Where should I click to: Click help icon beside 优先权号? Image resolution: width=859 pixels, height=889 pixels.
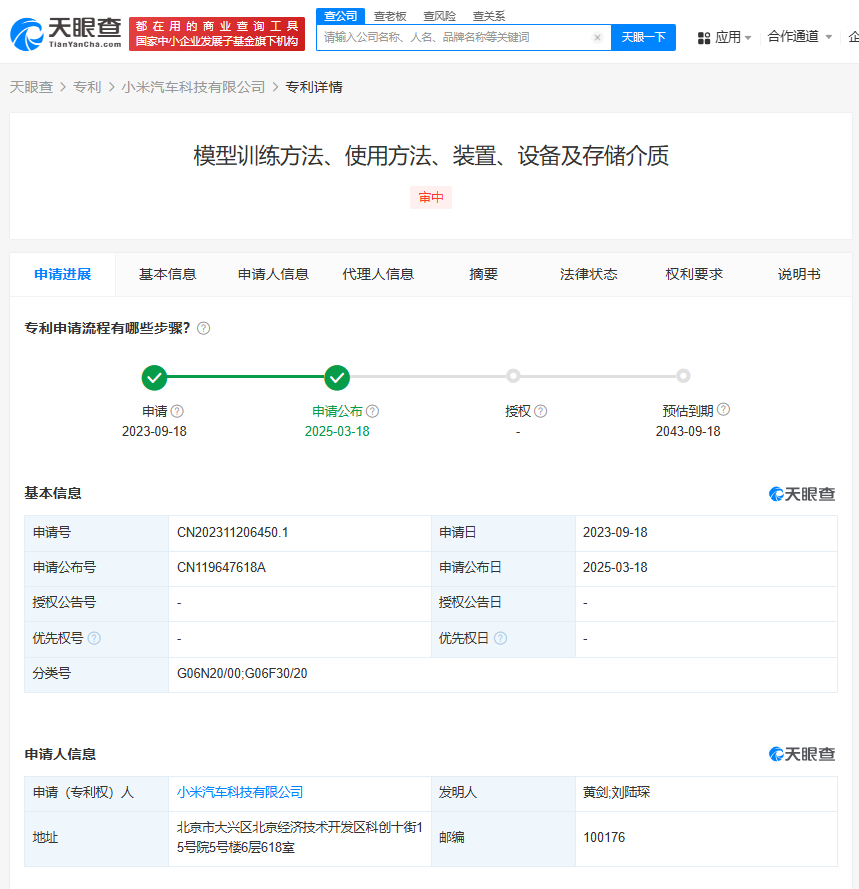click(x=94, y=638)
